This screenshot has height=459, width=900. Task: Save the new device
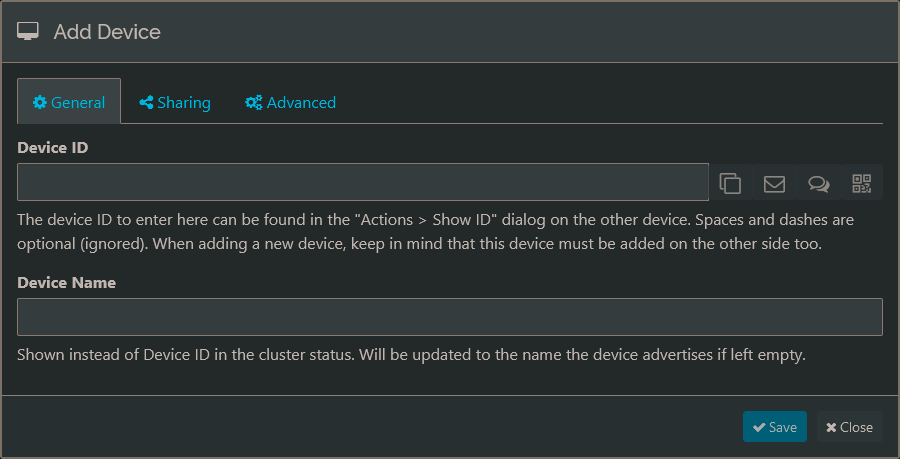(x=774, y=427)
